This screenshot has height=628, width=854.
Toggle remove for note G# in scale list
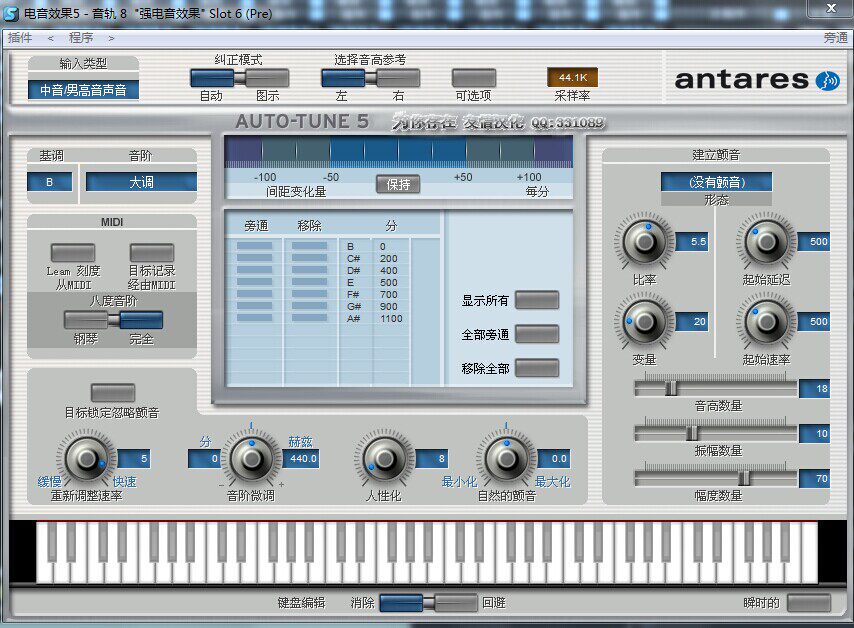tap(309, 306)
